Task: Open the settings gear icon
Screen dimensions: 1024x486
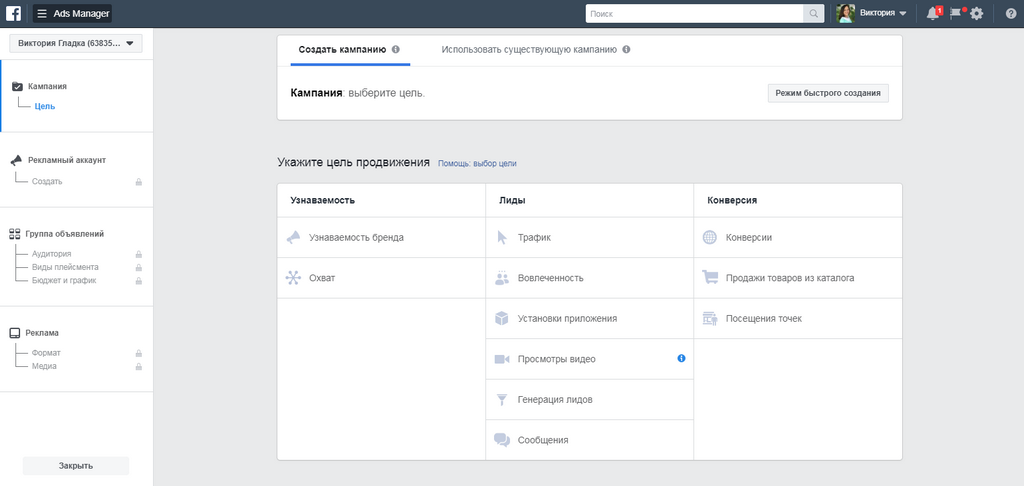Action: 976,13
